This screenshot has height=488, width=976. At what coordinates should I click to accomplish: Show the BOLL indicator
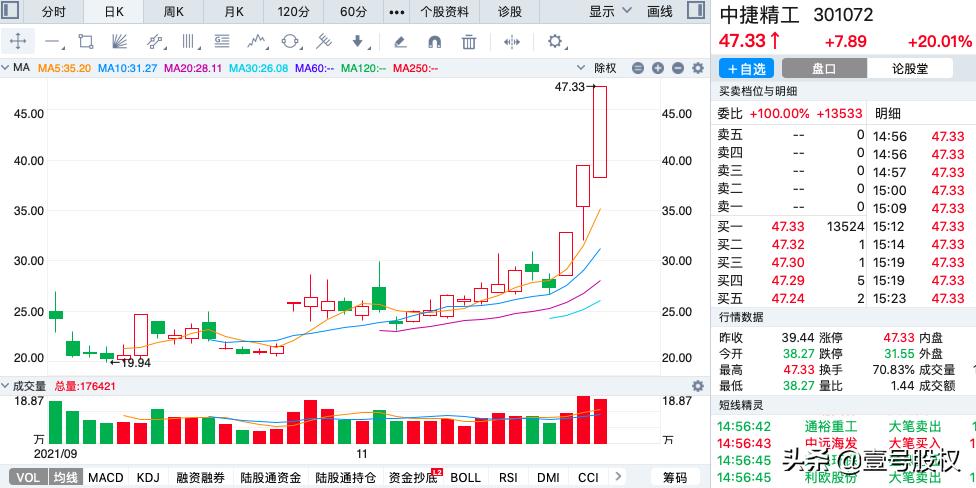[465, 477]
